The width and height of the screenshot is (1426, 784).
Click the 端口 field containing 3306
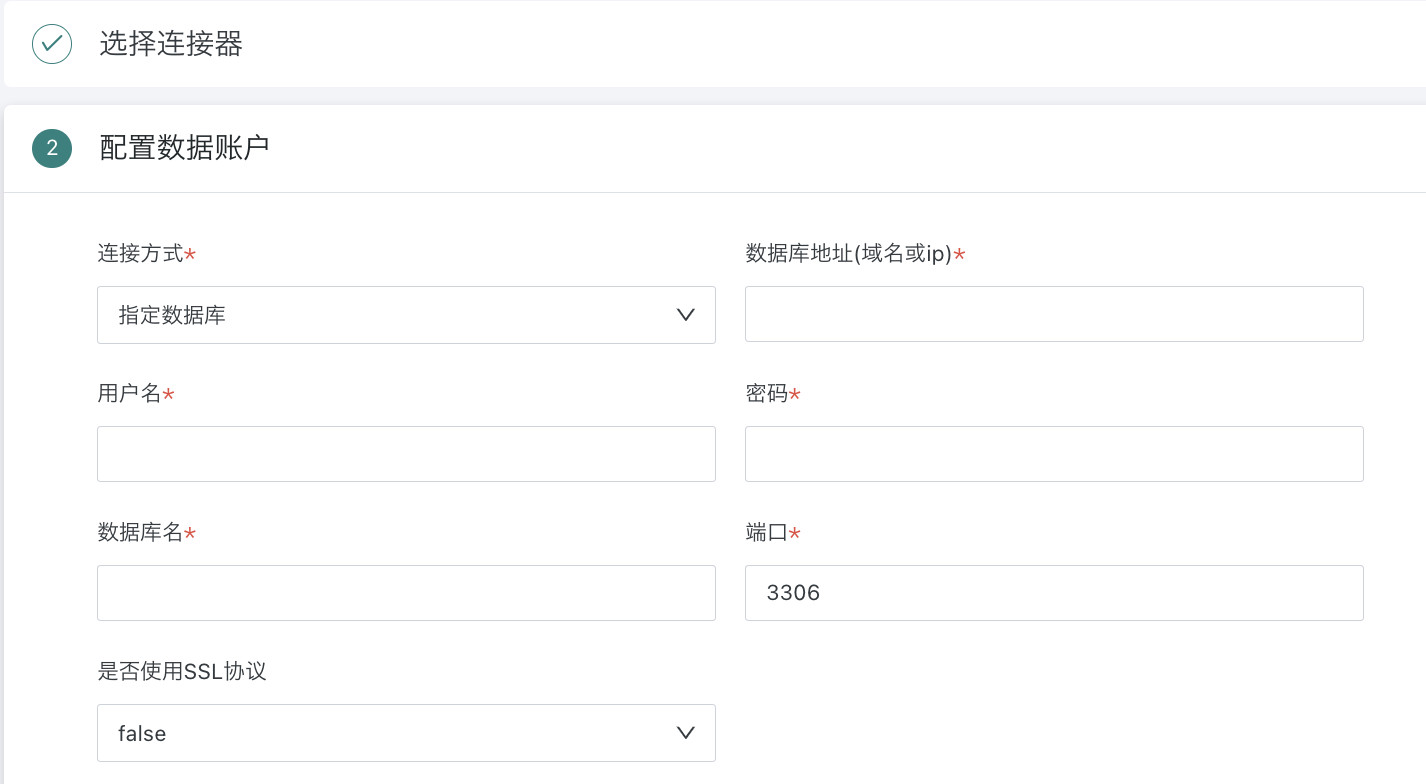[1054, 593]
